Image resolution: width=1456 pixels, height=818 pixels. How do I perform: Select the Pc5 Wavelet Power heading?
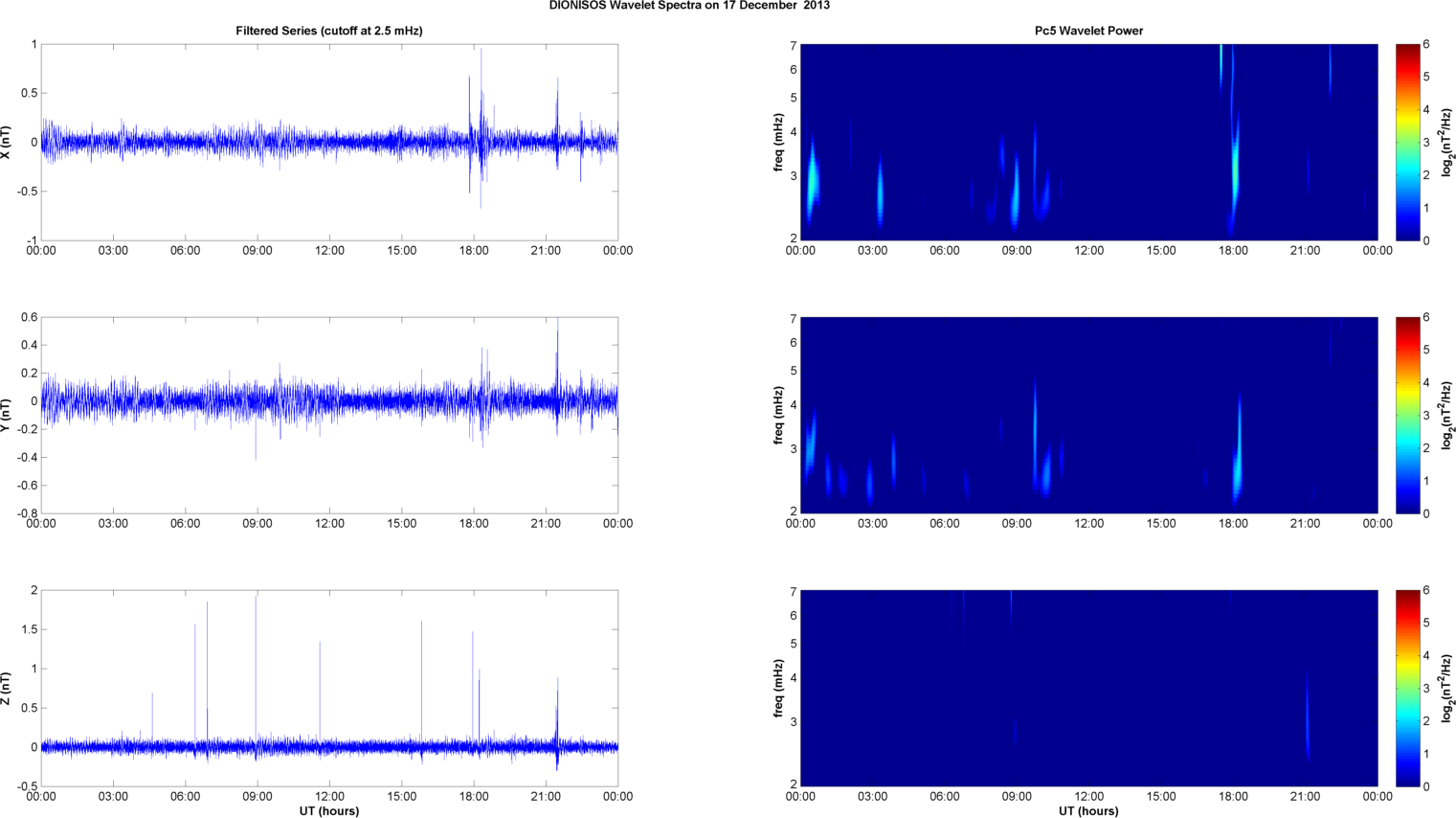coord(1088,31)
